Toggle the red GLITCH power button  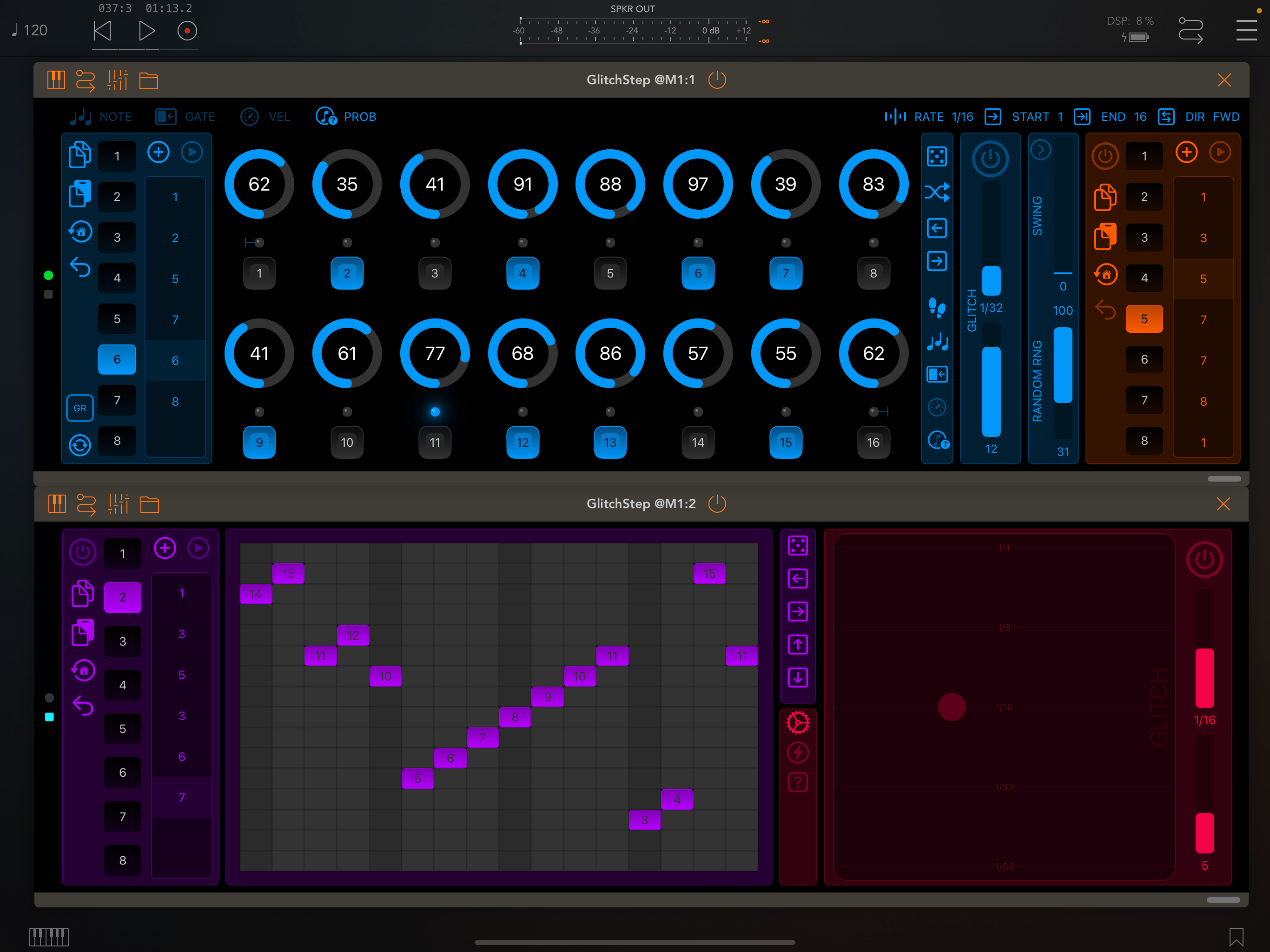click(1204, 559)
